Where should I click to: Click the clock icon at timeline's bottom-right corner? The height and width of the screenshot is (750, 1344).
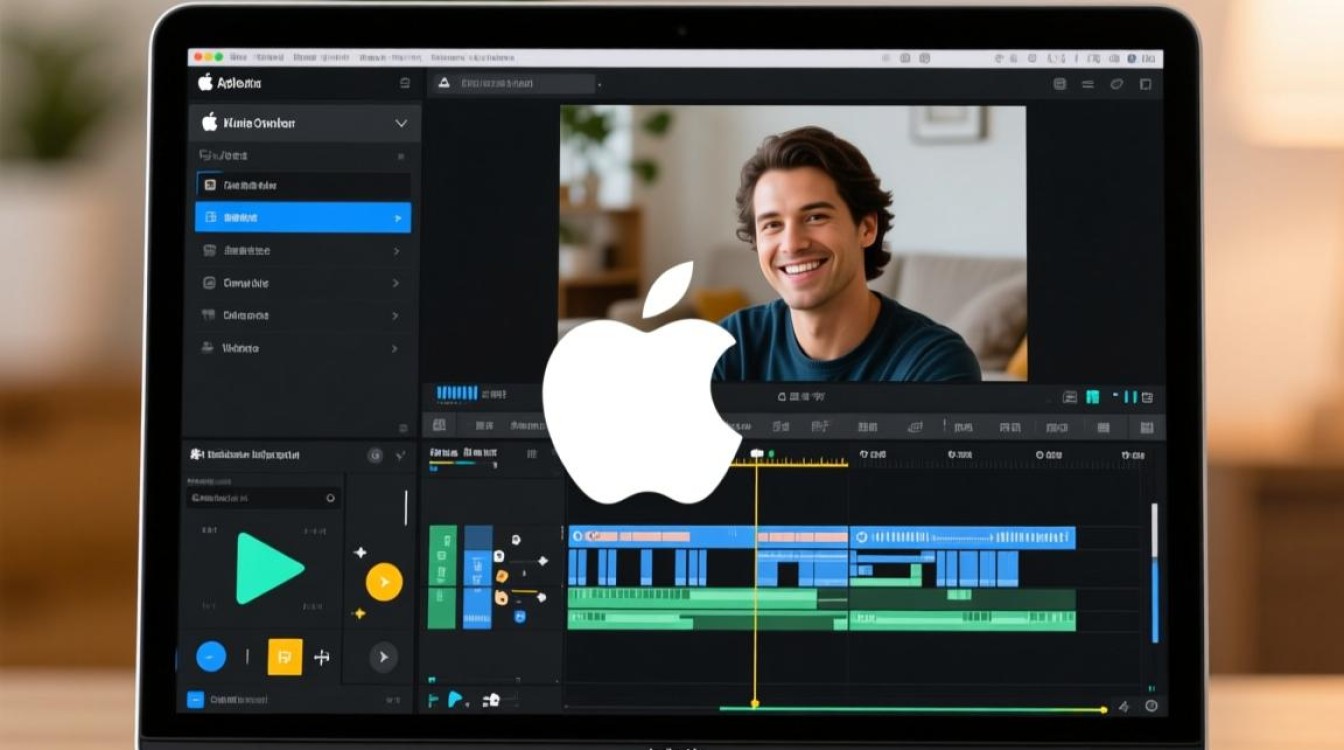tap(1151, 706)
